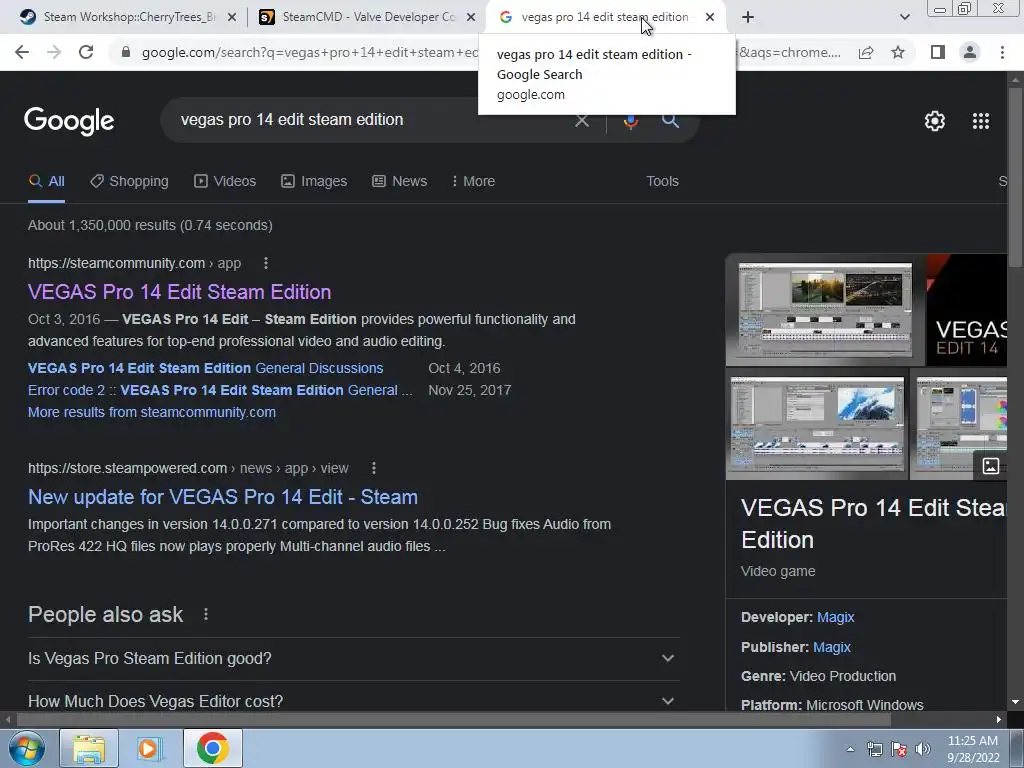Expand How Much Does Vegas Editor cost question
Viewport: 1024px width, 768px height.
tap(353, 699)
